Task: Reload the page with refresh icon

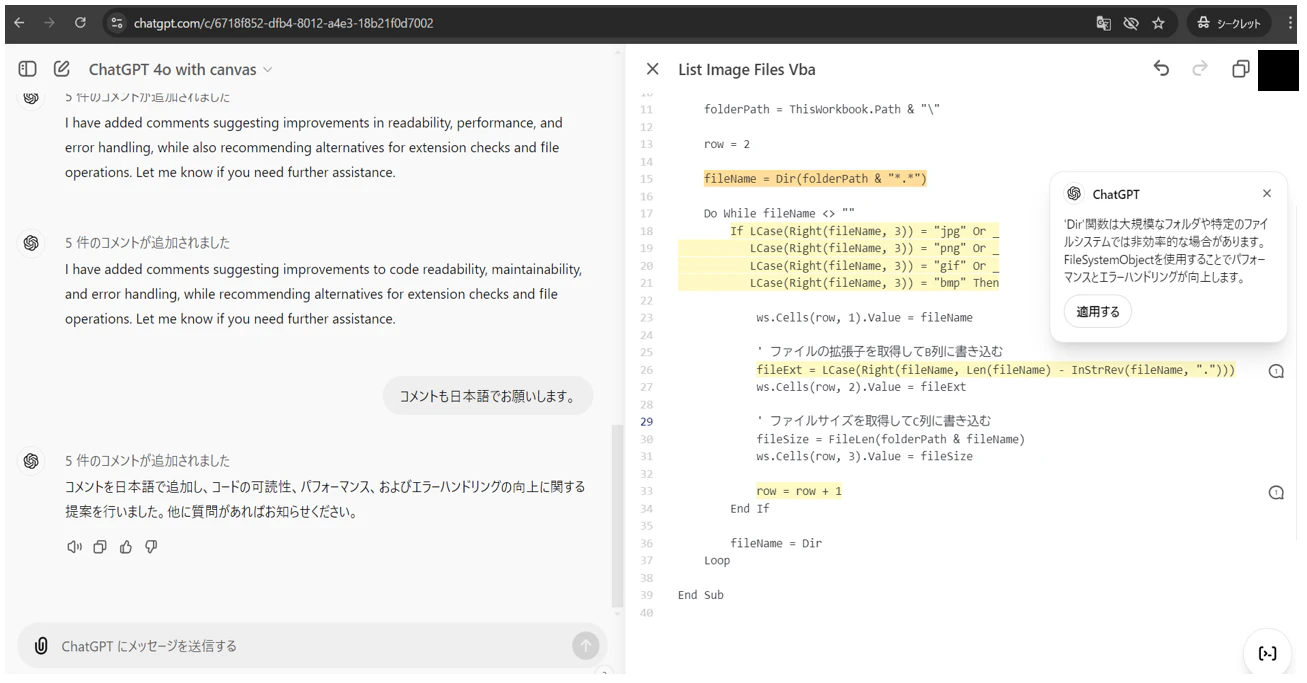Action: click(81, 22)
